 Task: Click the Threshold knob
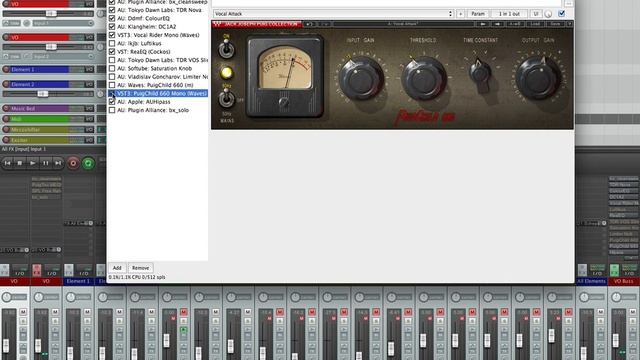423,78
